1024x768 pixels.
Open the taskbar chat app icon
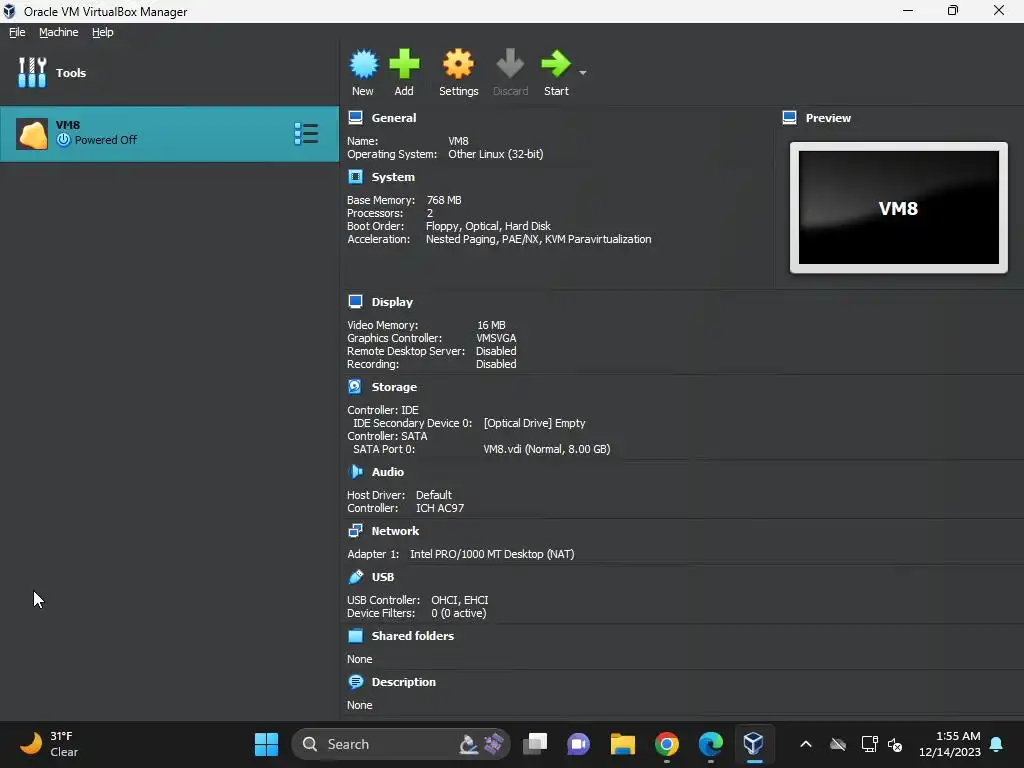point(579,744)
